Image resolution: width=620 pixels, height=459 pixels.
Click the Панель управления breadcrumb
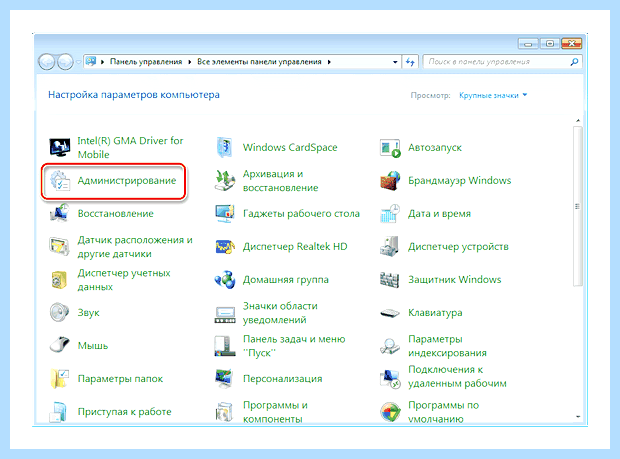pyautogui.click(x=146, y=62)
